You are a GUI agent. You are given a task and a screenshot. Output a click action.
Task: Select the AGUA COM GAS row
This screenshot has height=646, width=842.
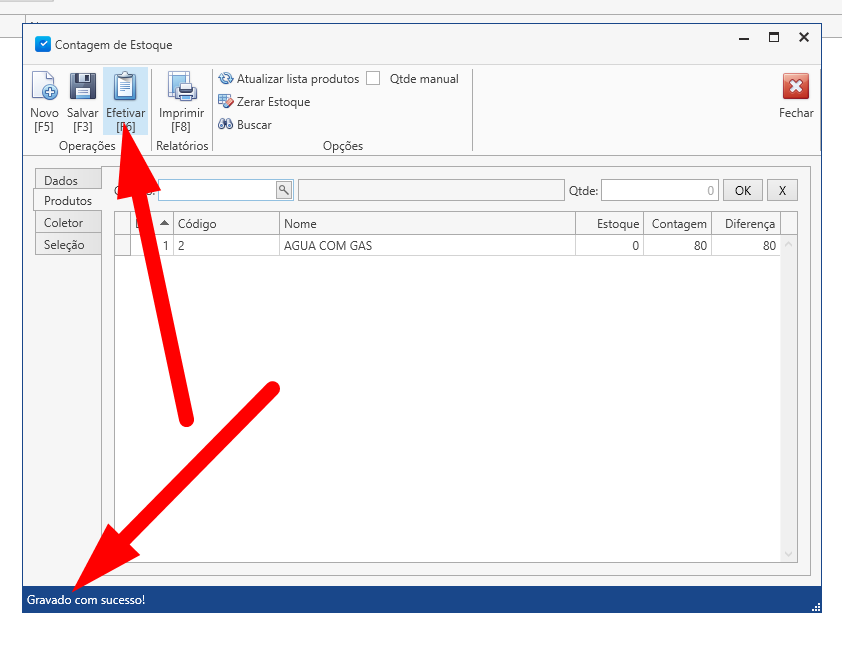click(426, 246)
